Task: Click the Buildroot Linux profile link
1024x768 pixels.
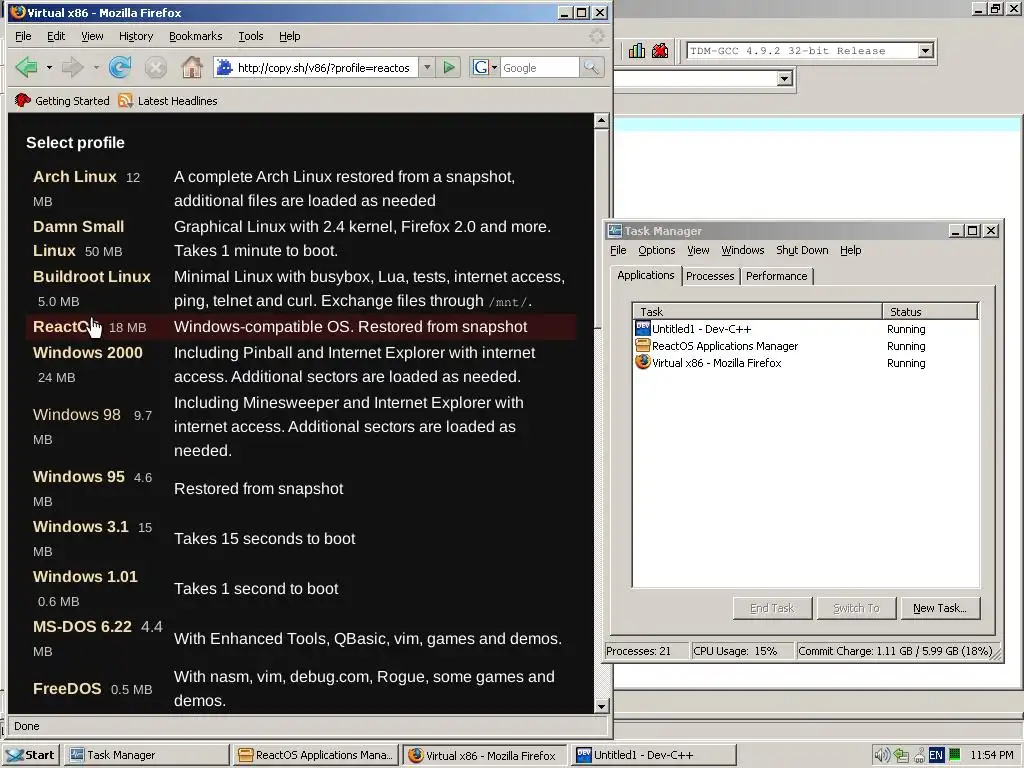Action: point(91,277)
